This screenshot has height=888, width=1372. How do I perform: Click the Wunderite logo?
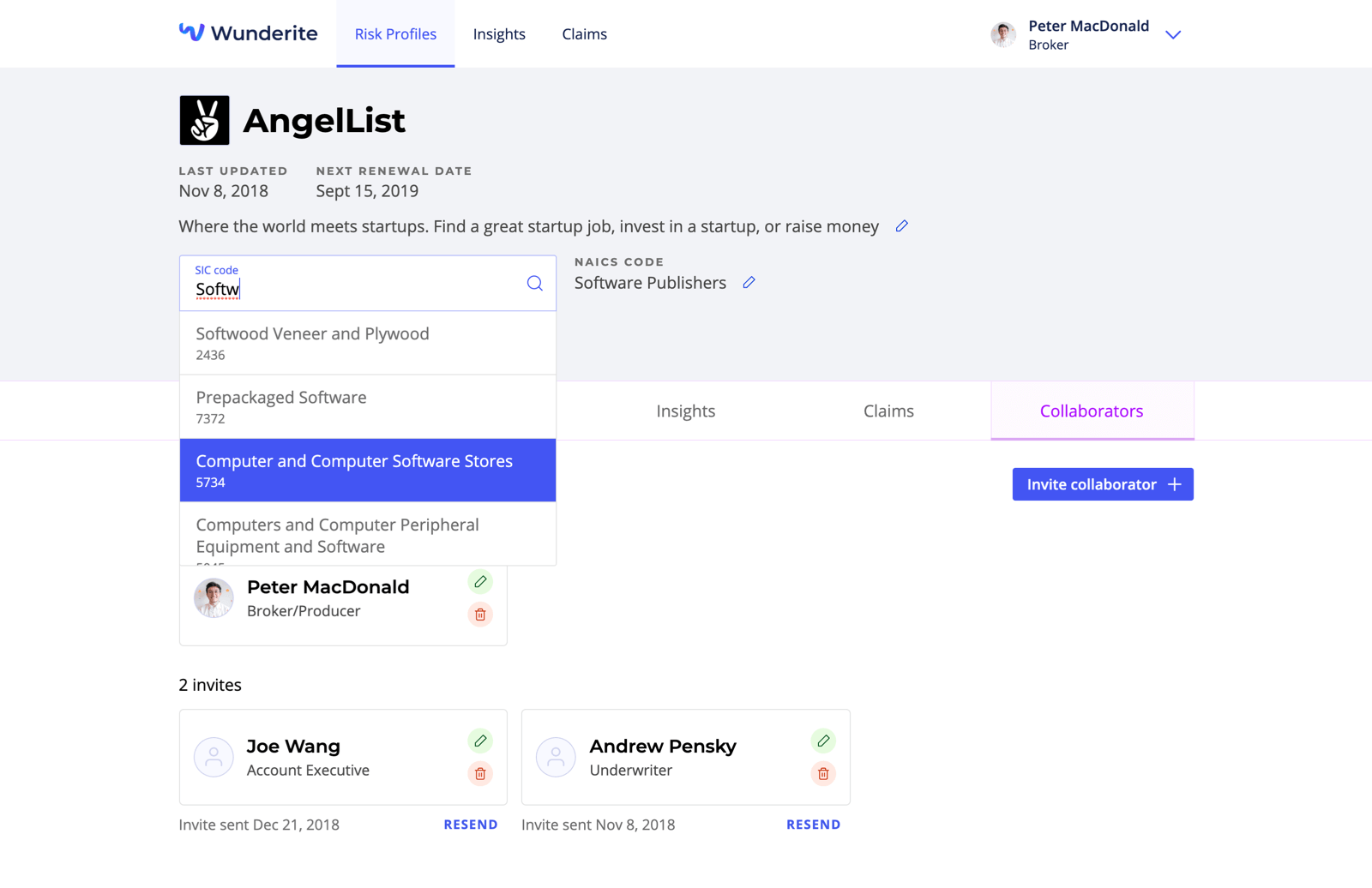coord(248,33)
